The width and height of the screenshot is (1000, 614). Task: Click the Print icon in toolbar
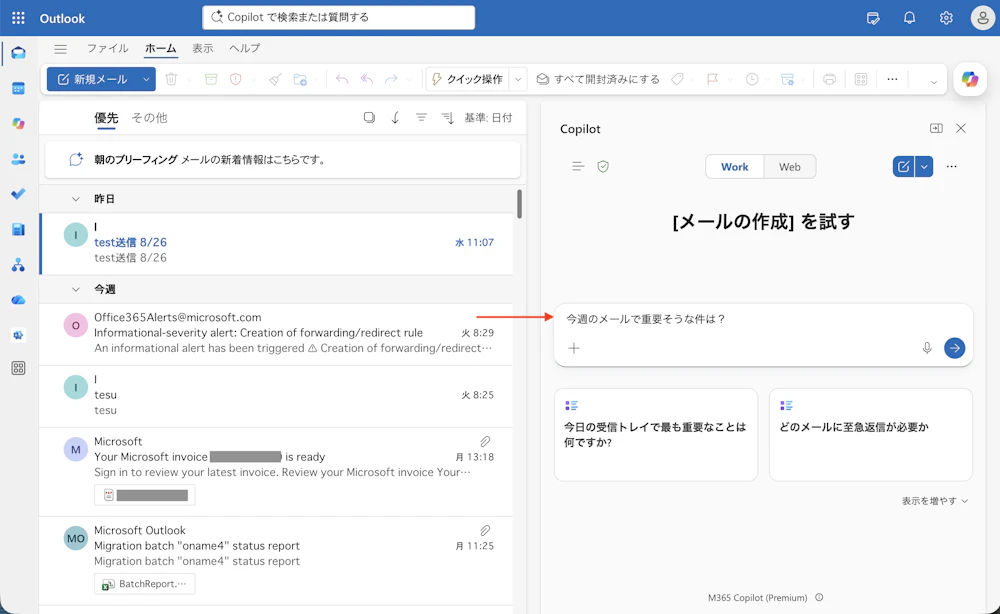click(829, 79)
